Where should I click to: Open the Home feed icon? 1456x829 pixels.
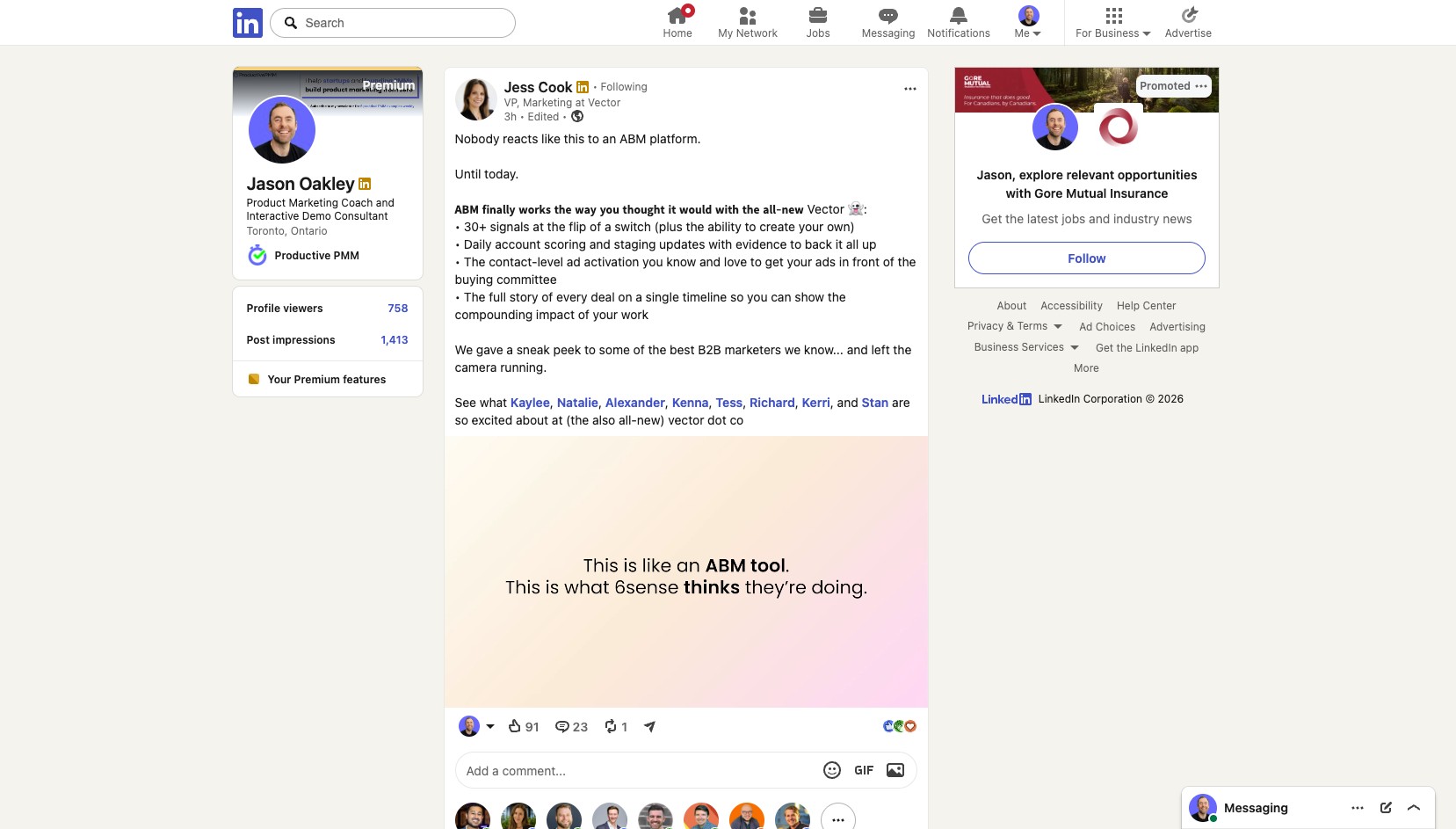pyautogui.click(x=677, y=23)
